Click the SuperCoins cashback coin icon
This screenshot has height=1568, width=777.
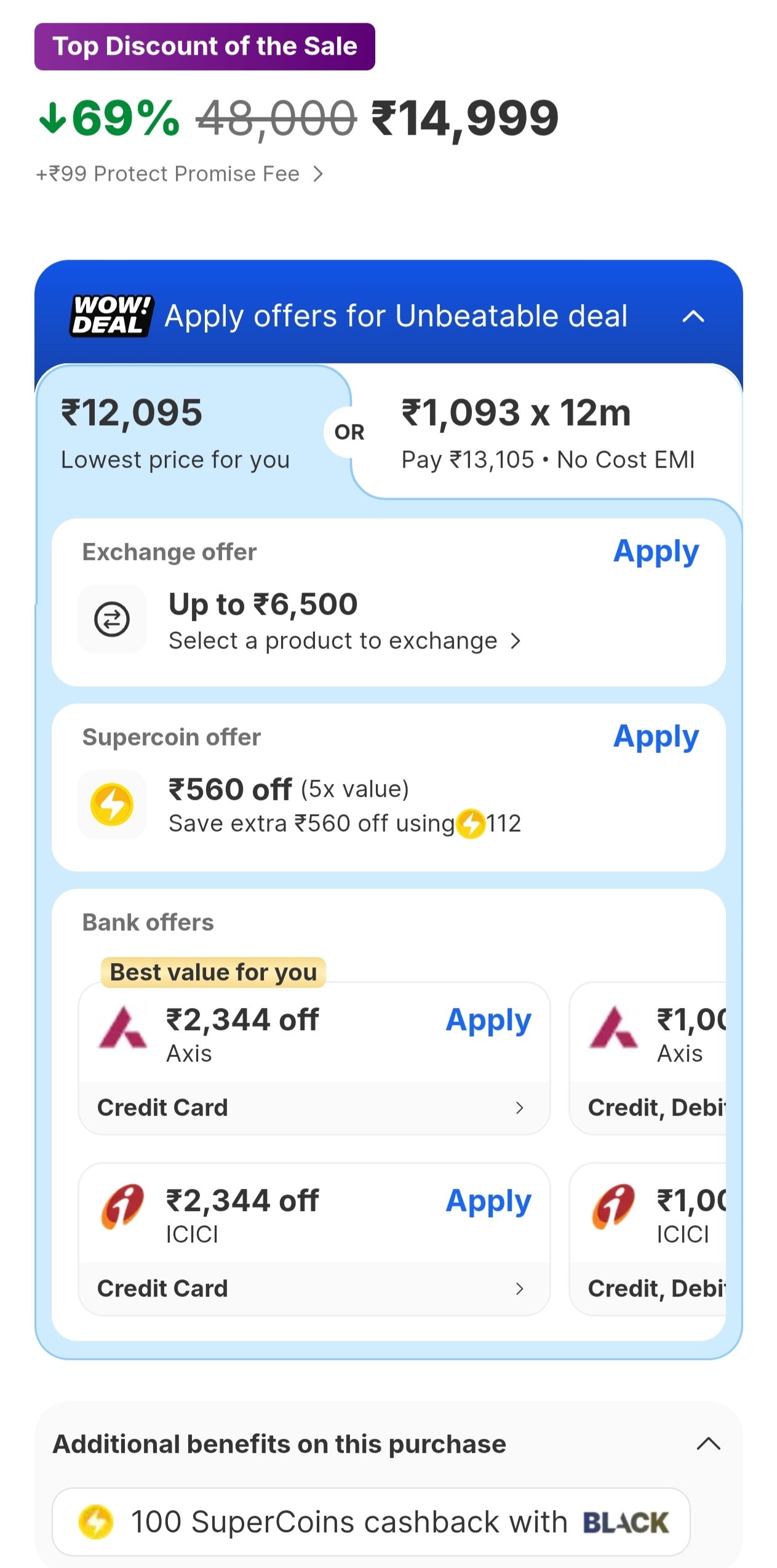point(96,1522)
